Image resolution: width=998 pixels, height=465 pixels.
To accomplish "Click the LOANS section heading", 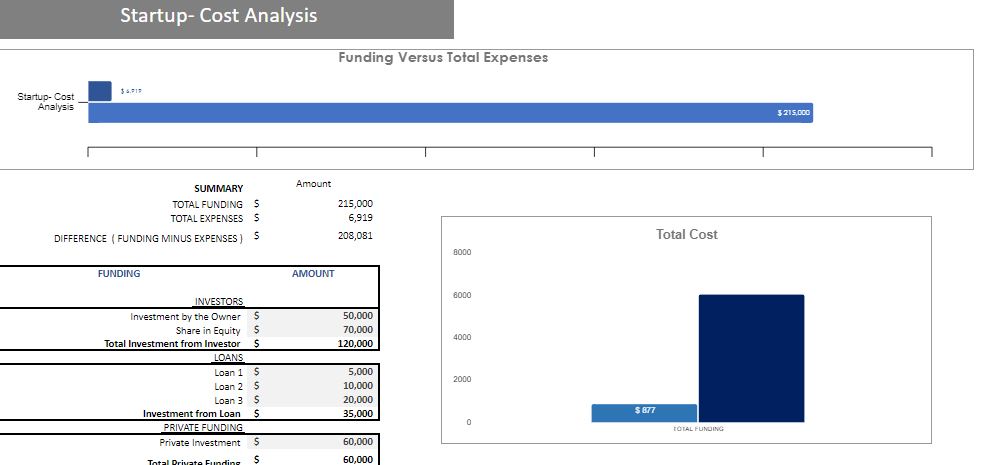I will click(x=228, y=358).
